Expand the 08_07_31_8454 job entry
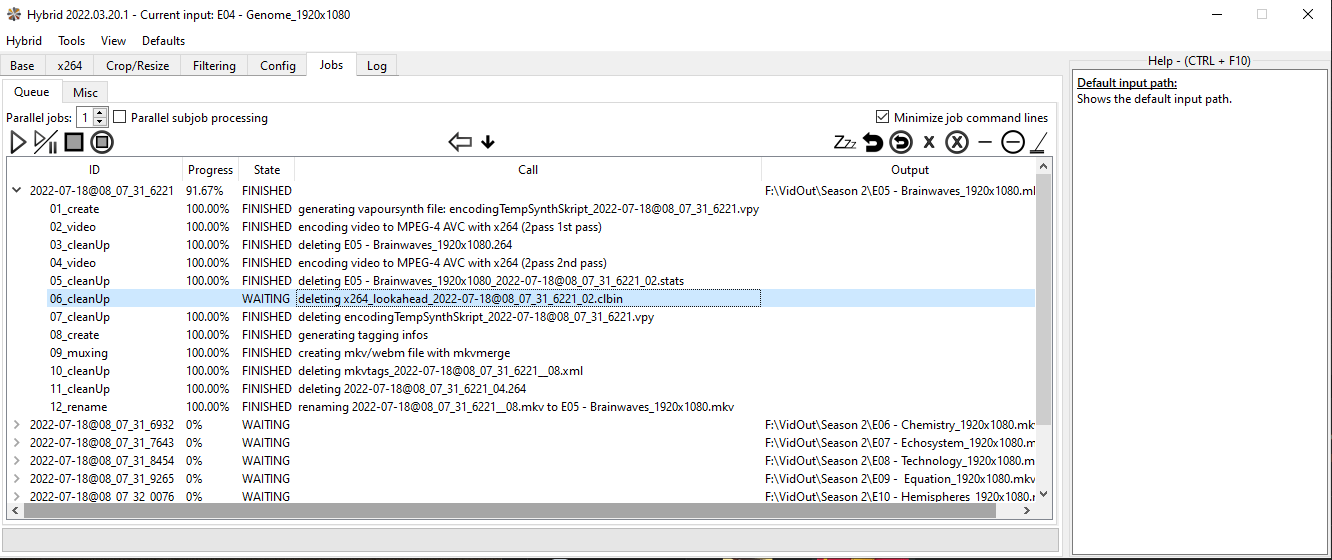Viewport: 1332px width, 560px height. pyautogui.click(x=16, y=461)
